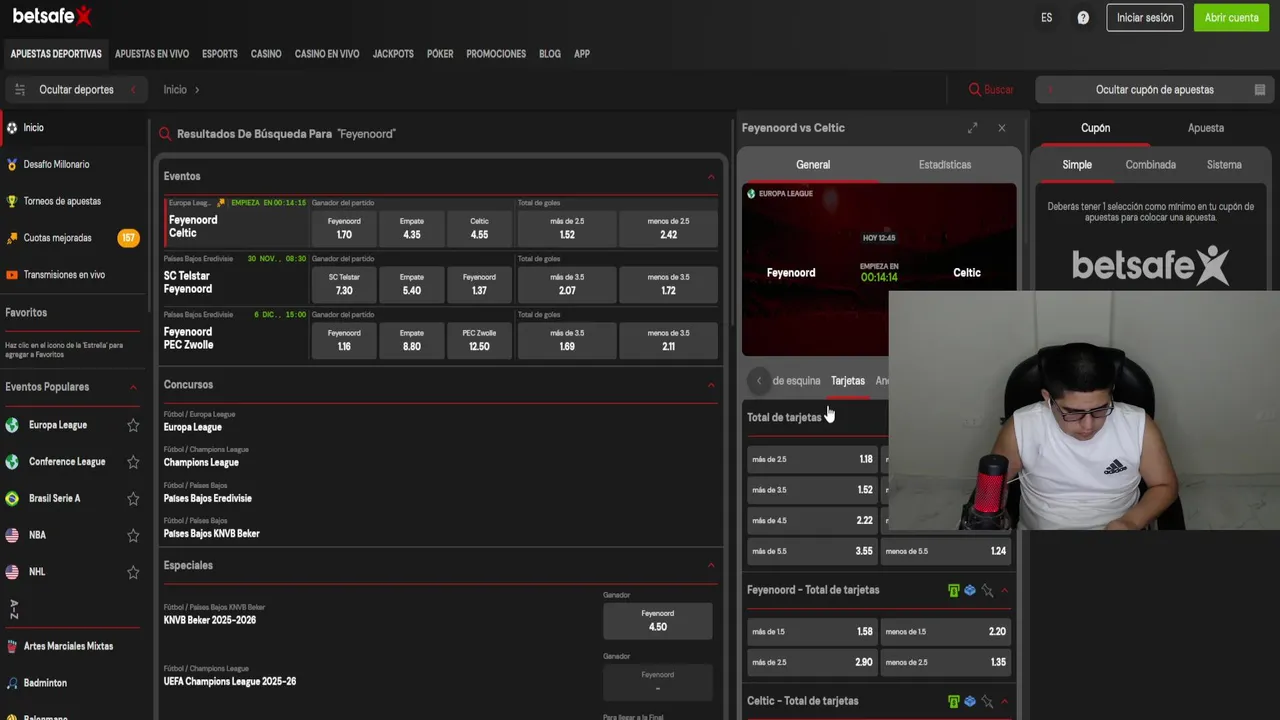Screen dimensions: 1280x720
Task: Click the Badminton sport icon
Action: [x=12, y=683]
